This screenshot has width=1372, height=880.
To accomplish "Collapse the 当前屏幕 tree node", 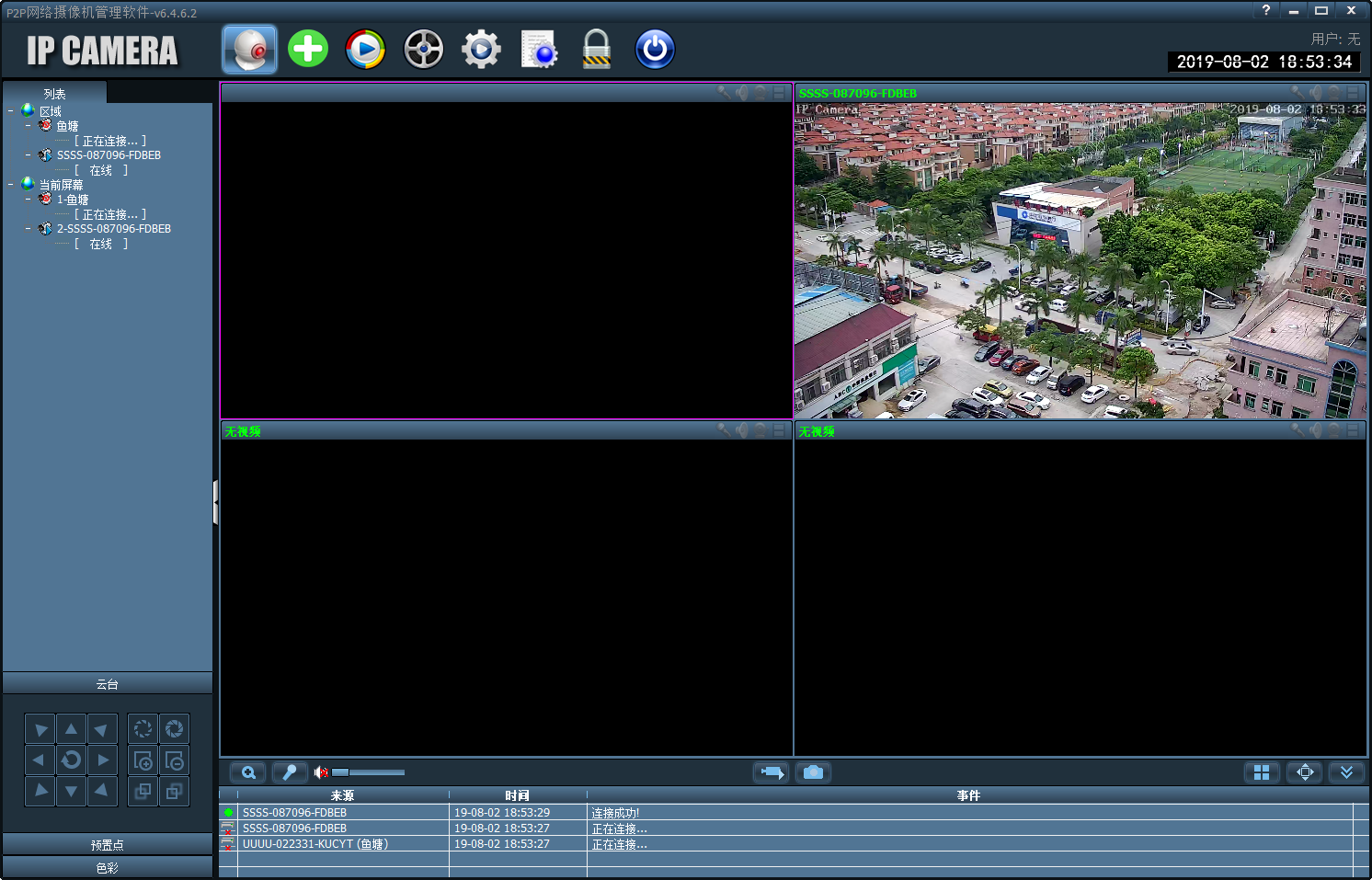I will pyautogui.click(x=11, y=185).
